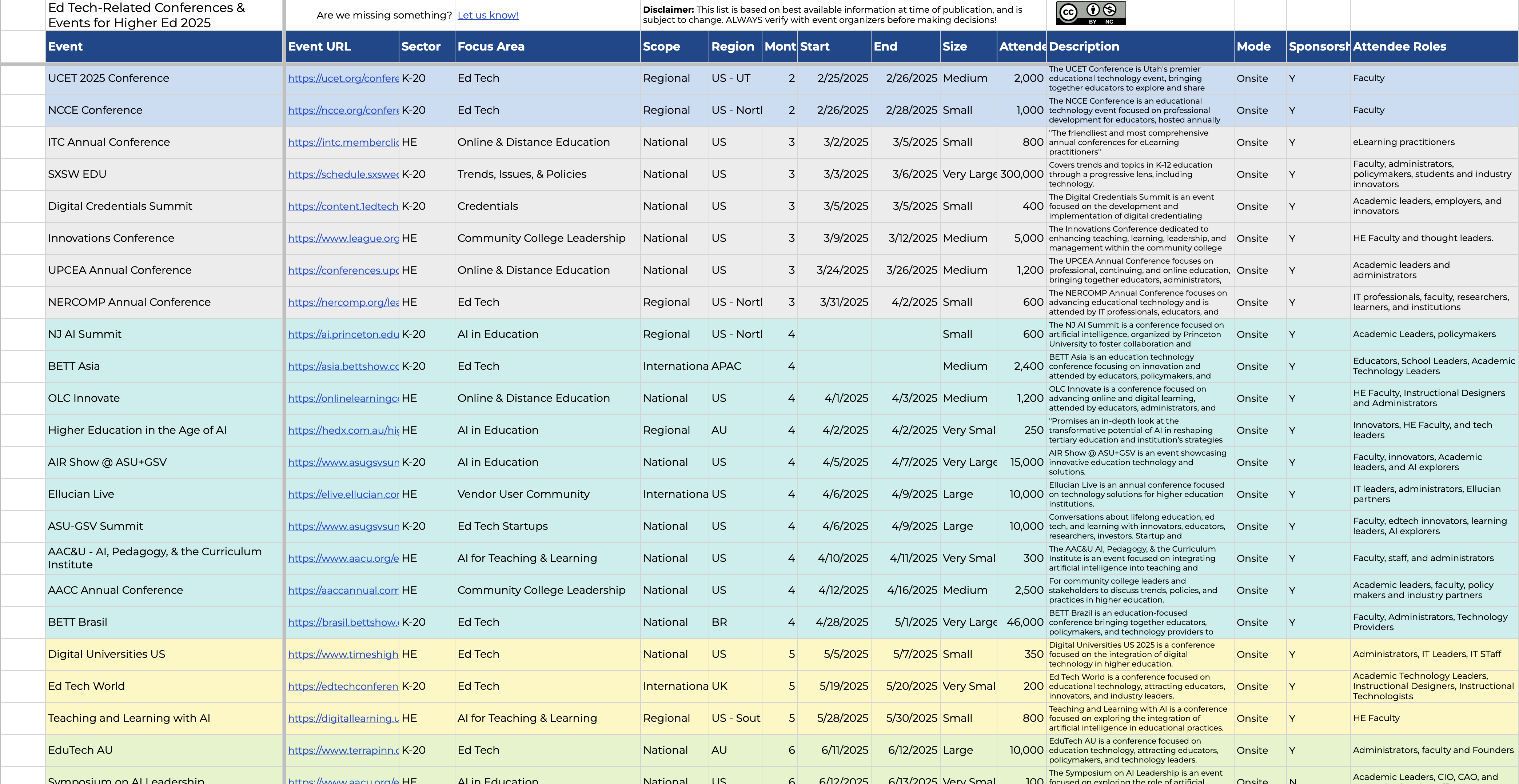1519x784 pixels.
Task: Select the Region column header
Action: [x=735, y=47]
